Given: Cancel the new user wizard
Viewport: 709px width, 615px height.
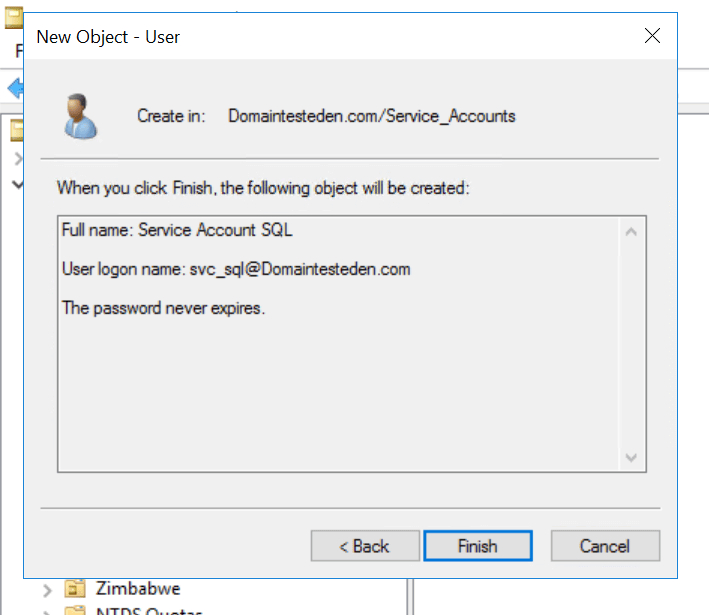Looking at the screenshot, I should 605,546.
